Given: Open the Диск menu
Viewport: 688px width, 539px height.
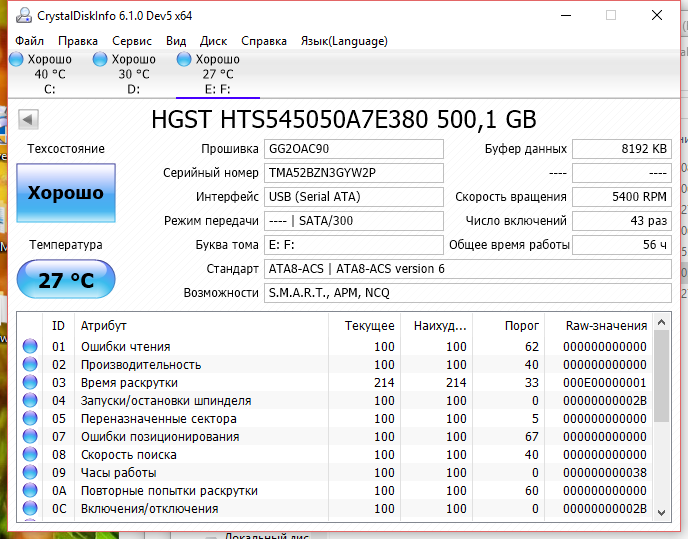Looking at the screenshot, I should coord(213,41).
